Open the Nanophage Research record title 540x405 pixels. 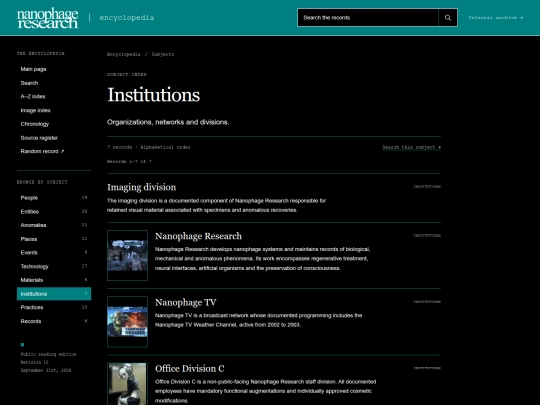tap(198, 236)
